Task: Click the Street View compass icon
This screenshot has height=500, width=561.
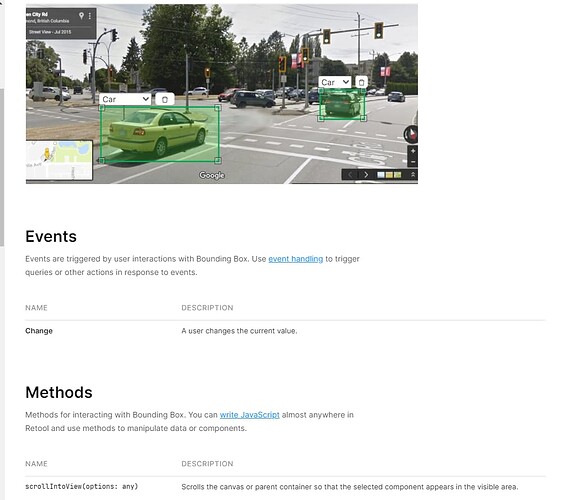Action: (x=411, y=134)
